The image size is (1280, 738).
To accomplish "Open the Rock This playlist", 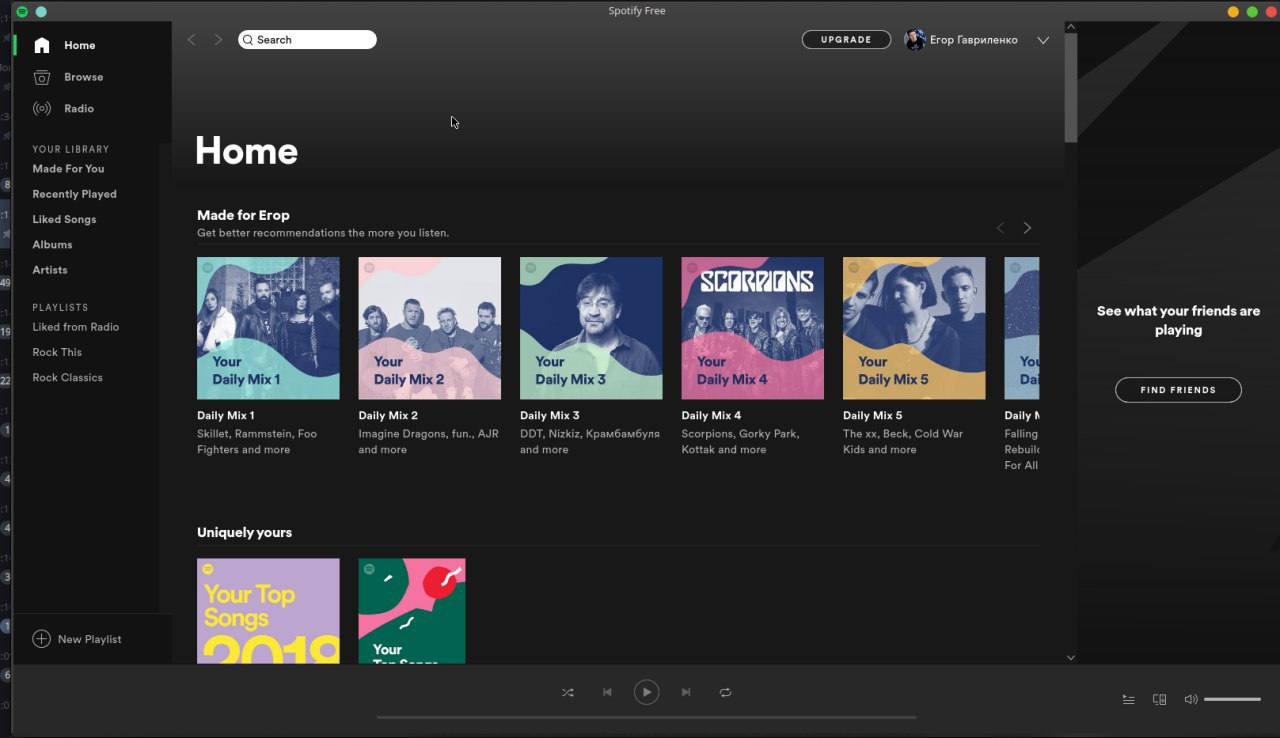I will point(57,352).
